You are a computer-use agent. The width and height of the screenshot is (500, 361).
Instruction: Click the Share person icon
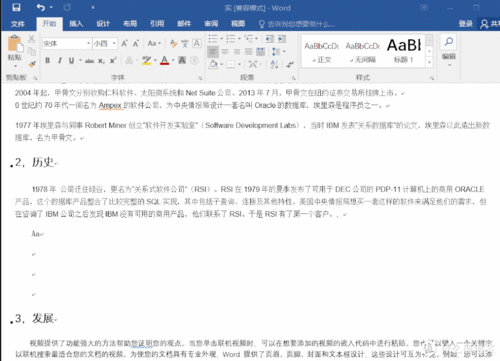coord(484,24)
